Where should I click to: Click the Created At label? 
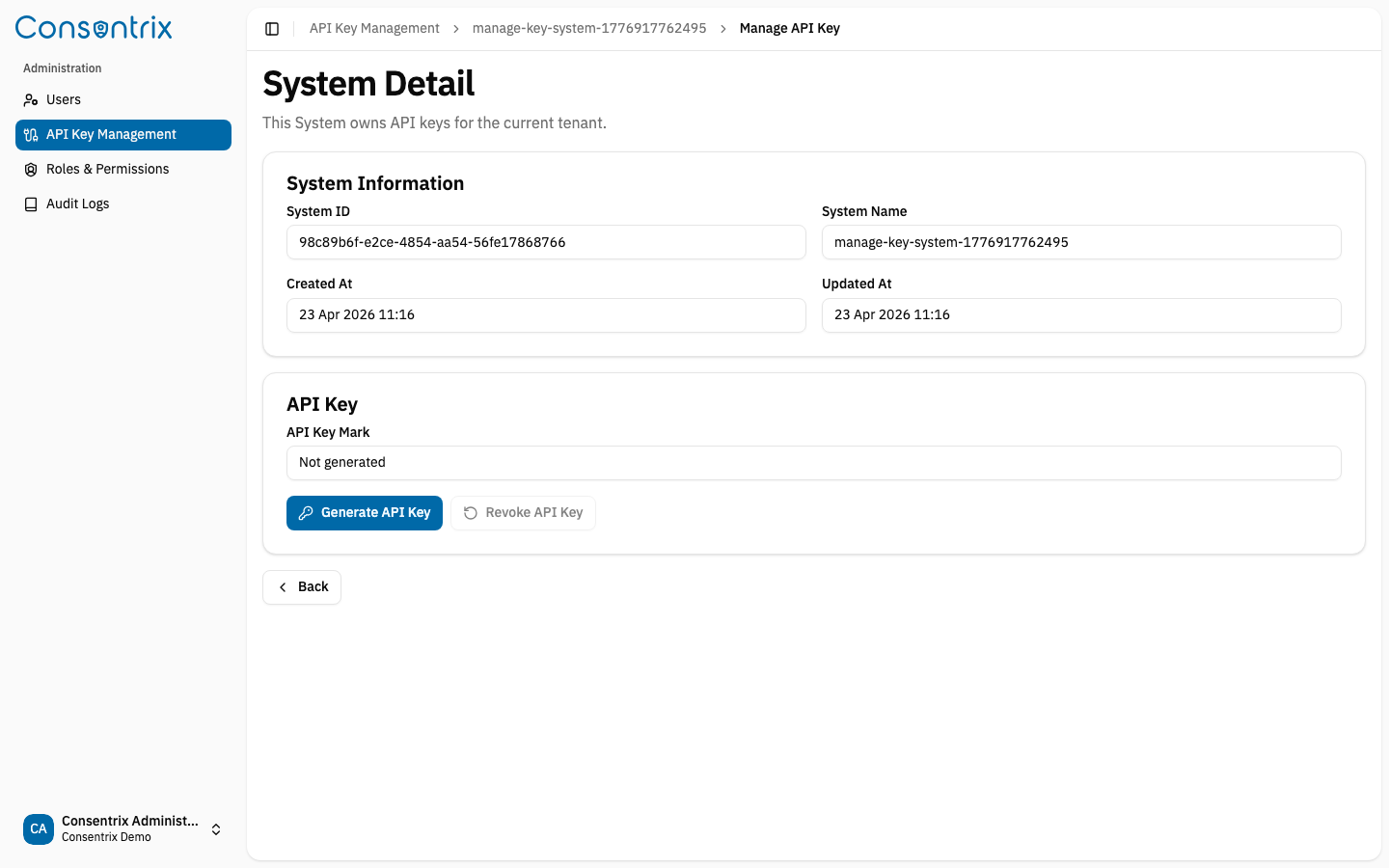tap(319, 285)
